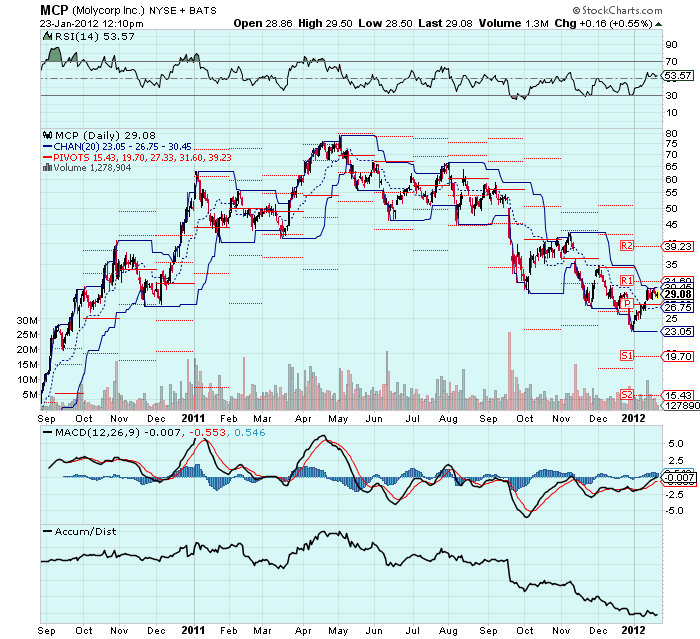Click the 5M volume axis label
700x639 pixels.
click(30, 395)
